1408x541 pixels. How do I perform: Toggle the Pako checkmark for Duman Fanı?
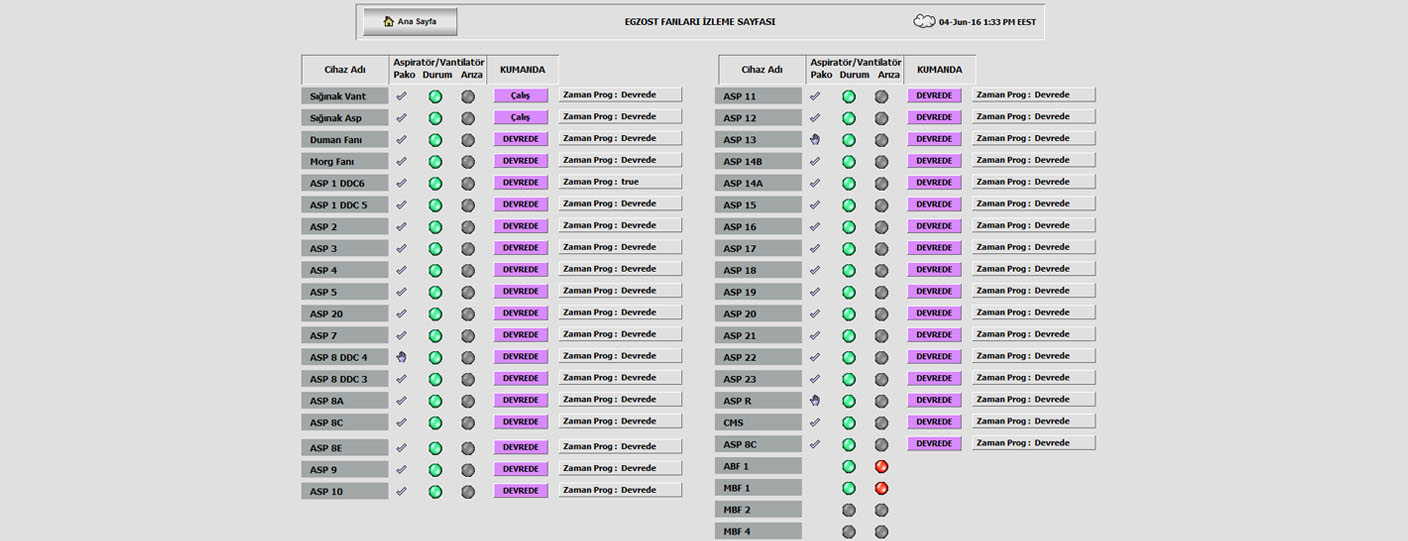[401, 140]
